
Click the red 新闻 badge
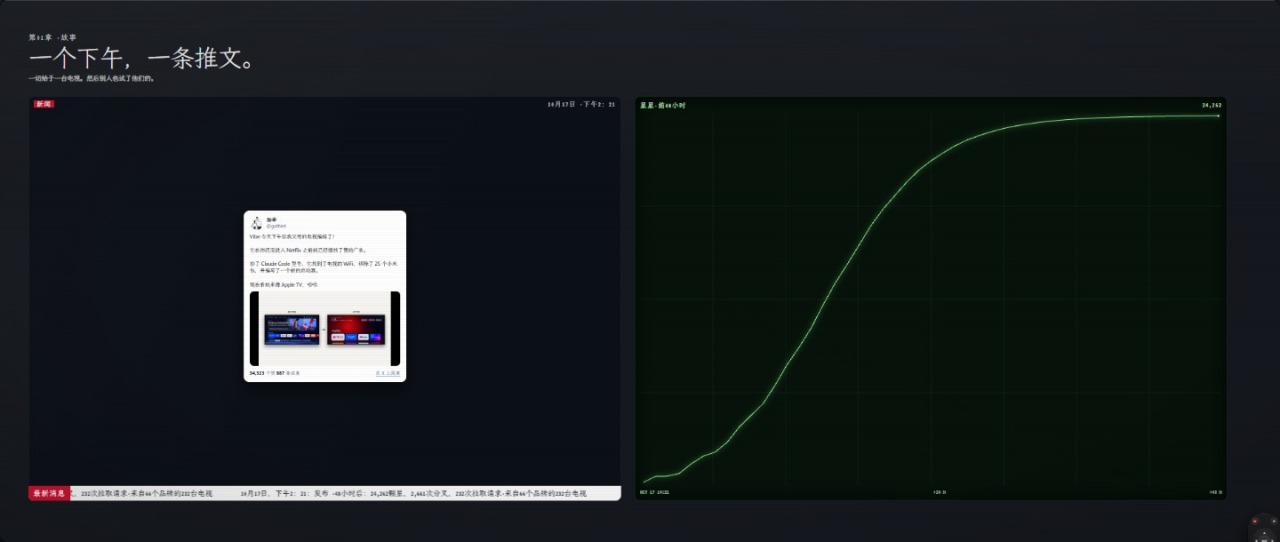click(43, 104)
